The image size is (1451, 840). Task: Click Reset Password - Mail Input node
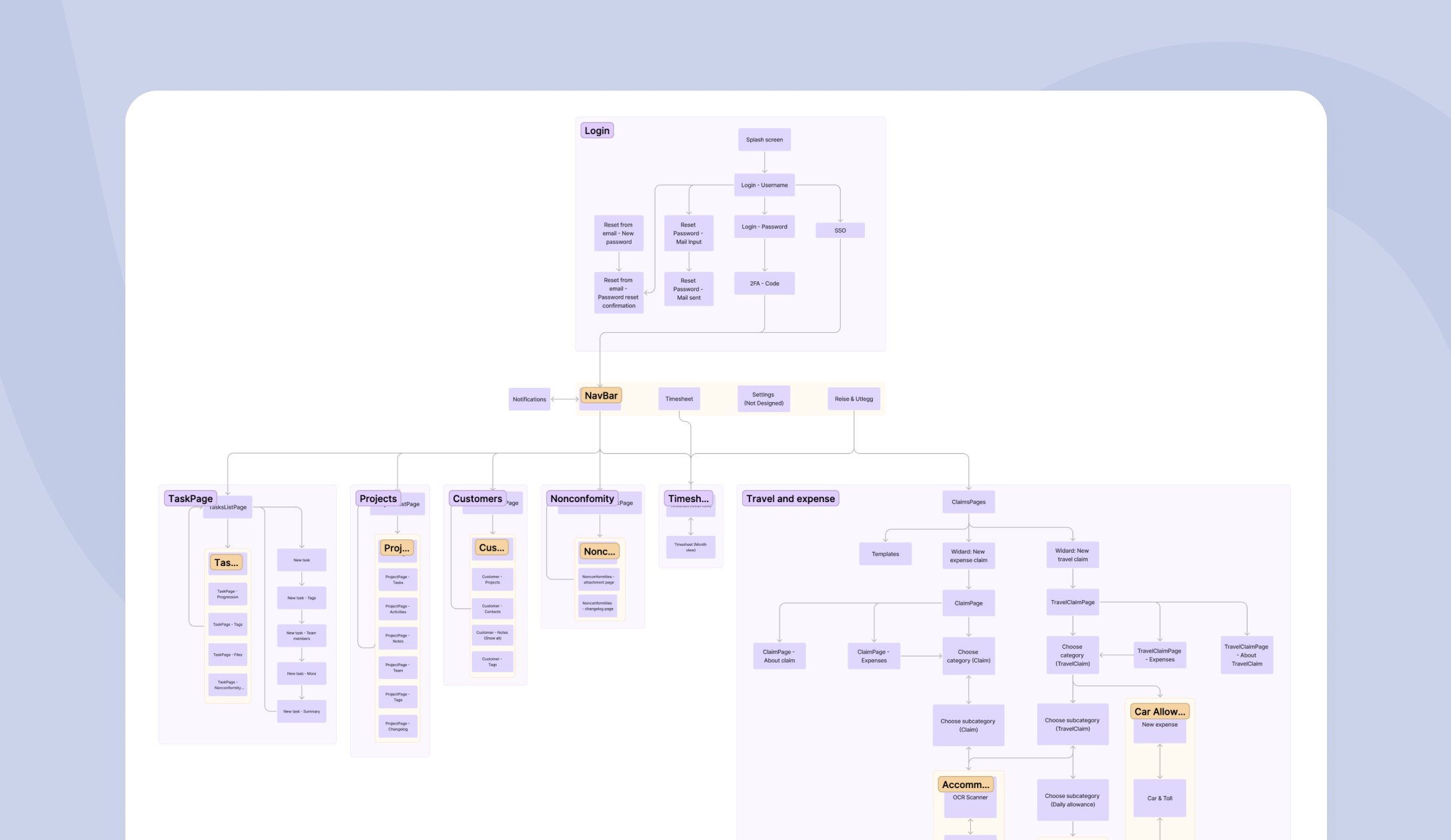(689, 233)
